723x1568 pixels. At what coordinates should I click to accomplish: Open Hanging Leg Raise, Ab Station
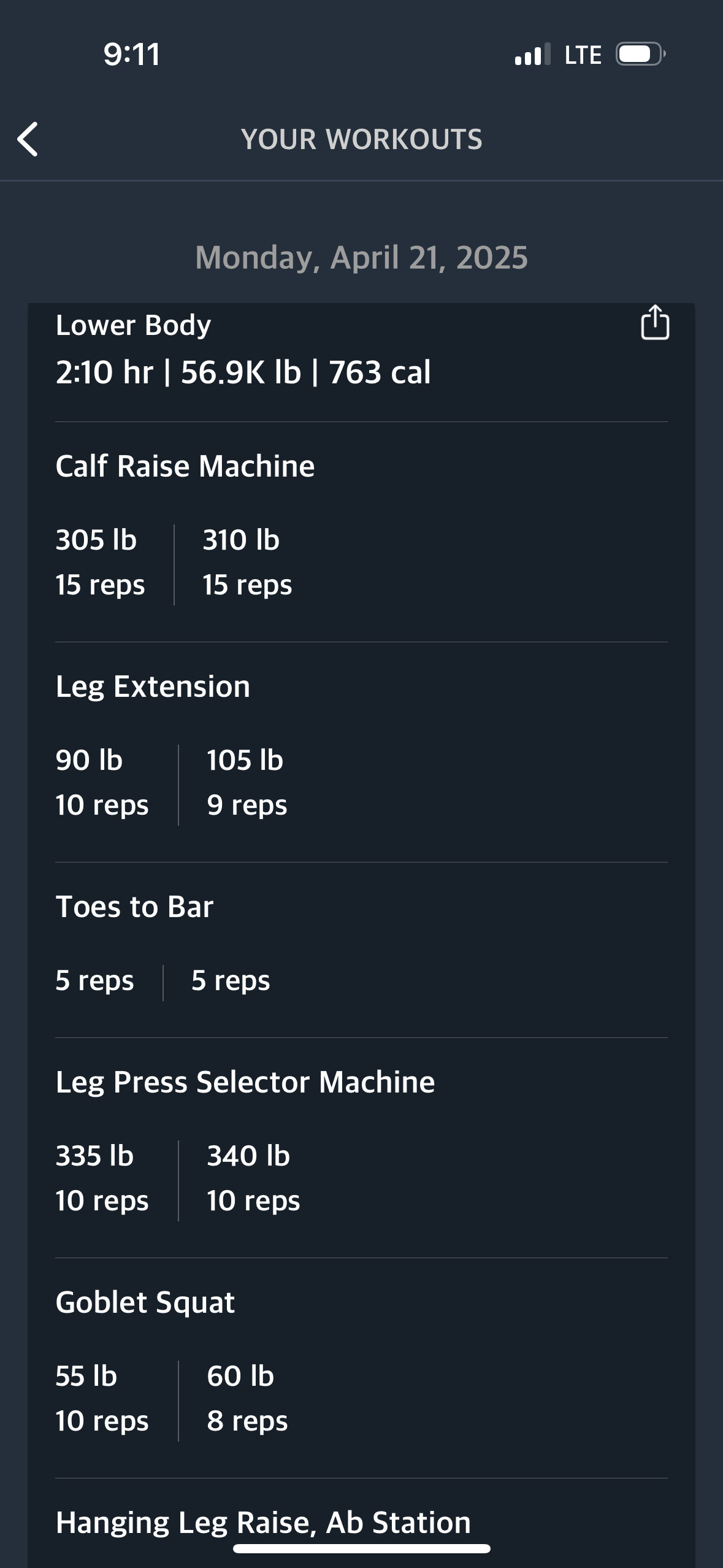click(x=263, y=1523)
